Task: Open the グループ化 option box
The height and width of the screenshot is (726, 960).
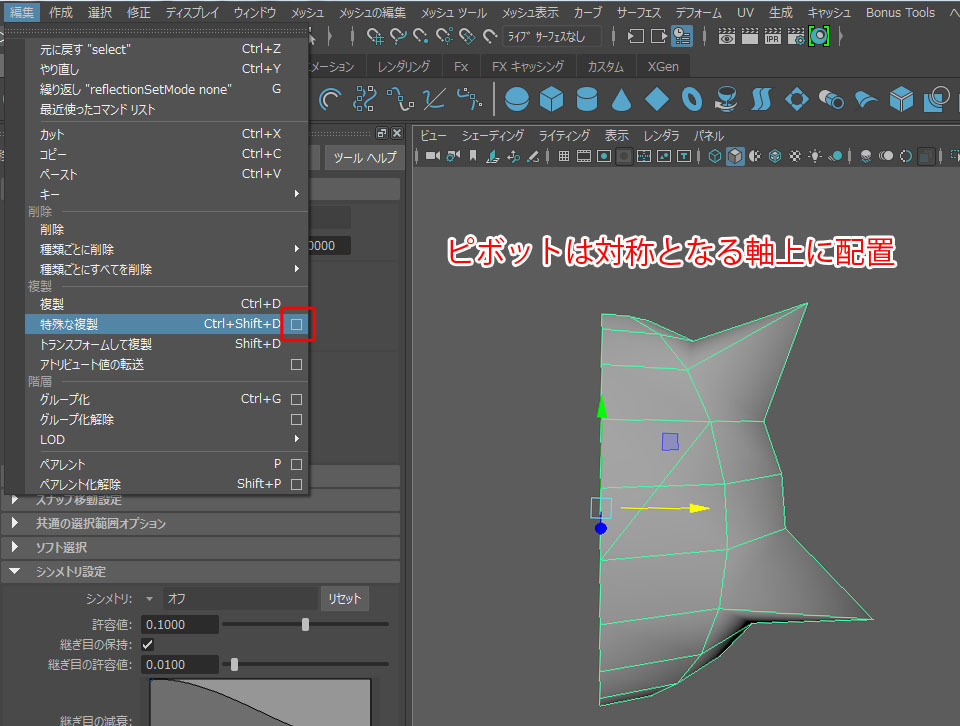Action: [x=297, y=399]
